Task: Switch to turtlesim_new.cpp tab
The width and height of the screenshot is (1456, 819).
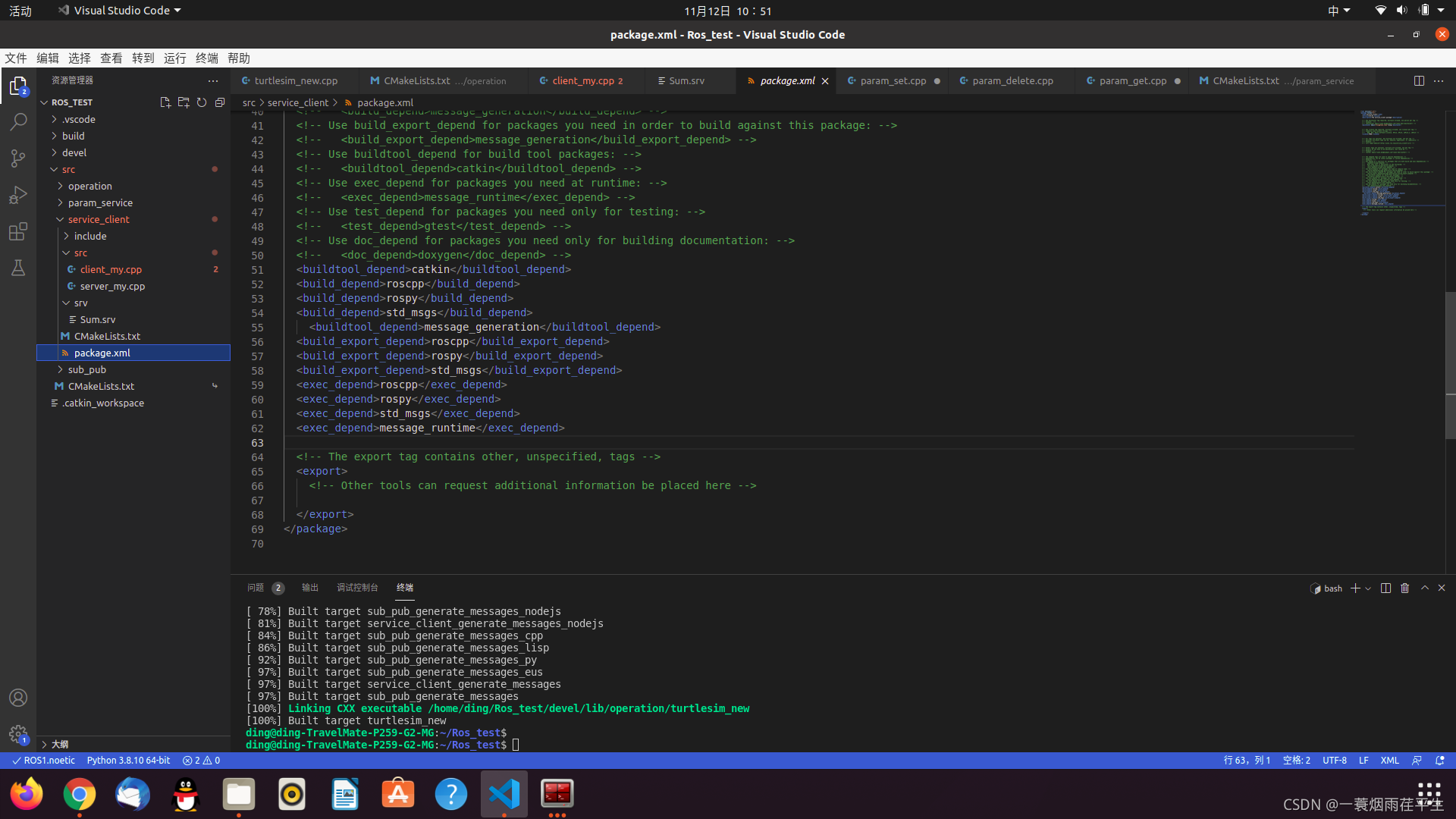Action: [295, 80]
